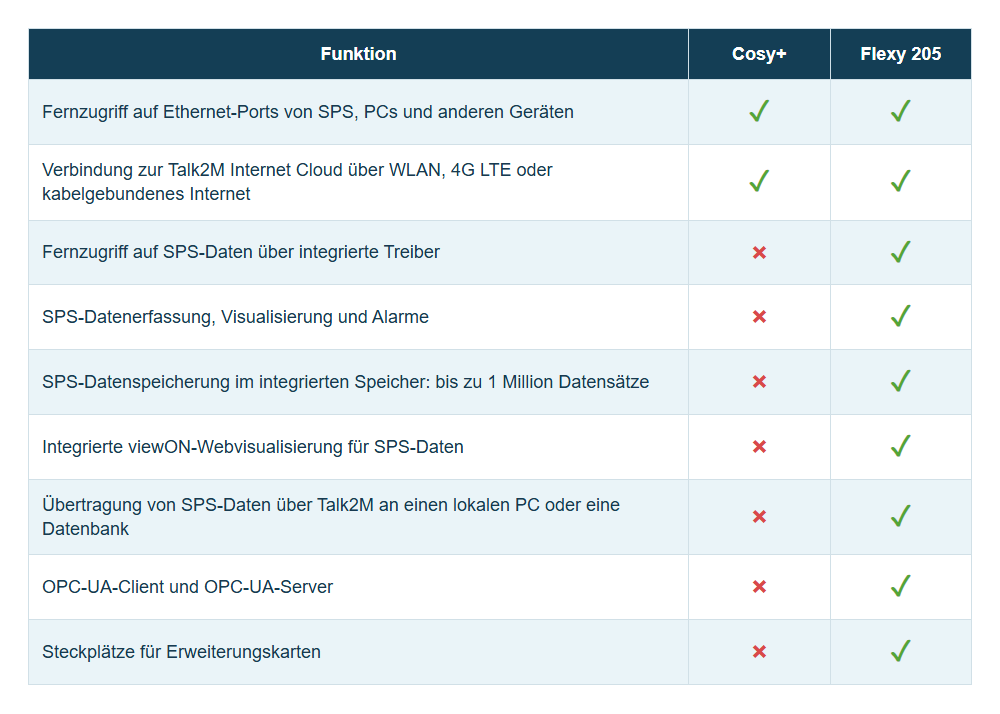Click the Funktion column header
This screenshot has height=714, width=1000.
pos(358,54)
